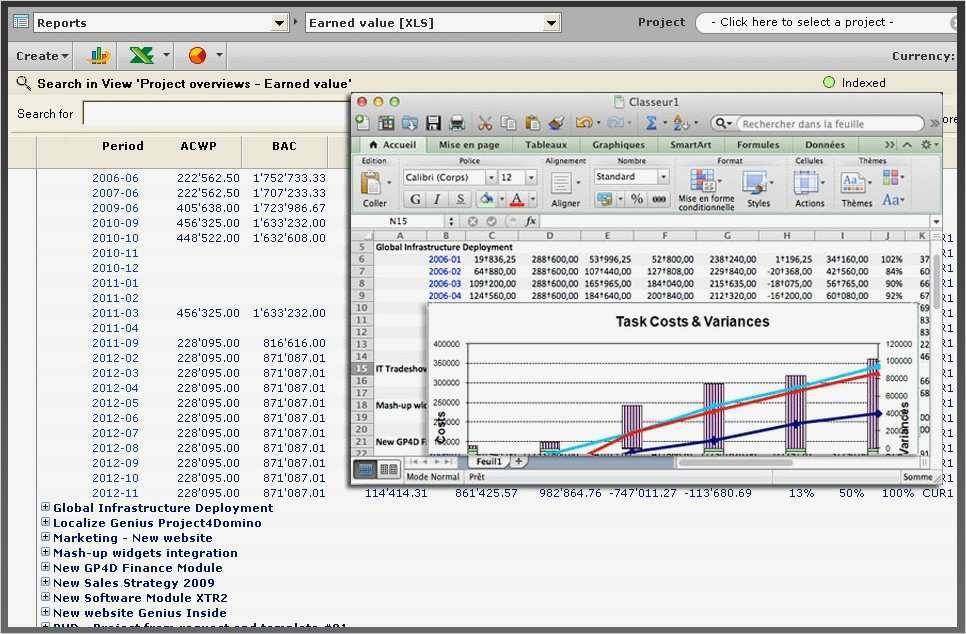The width and height of the screenshot is (966, 634).
Task: Click the Search for input field
Action: click(216, 114)
